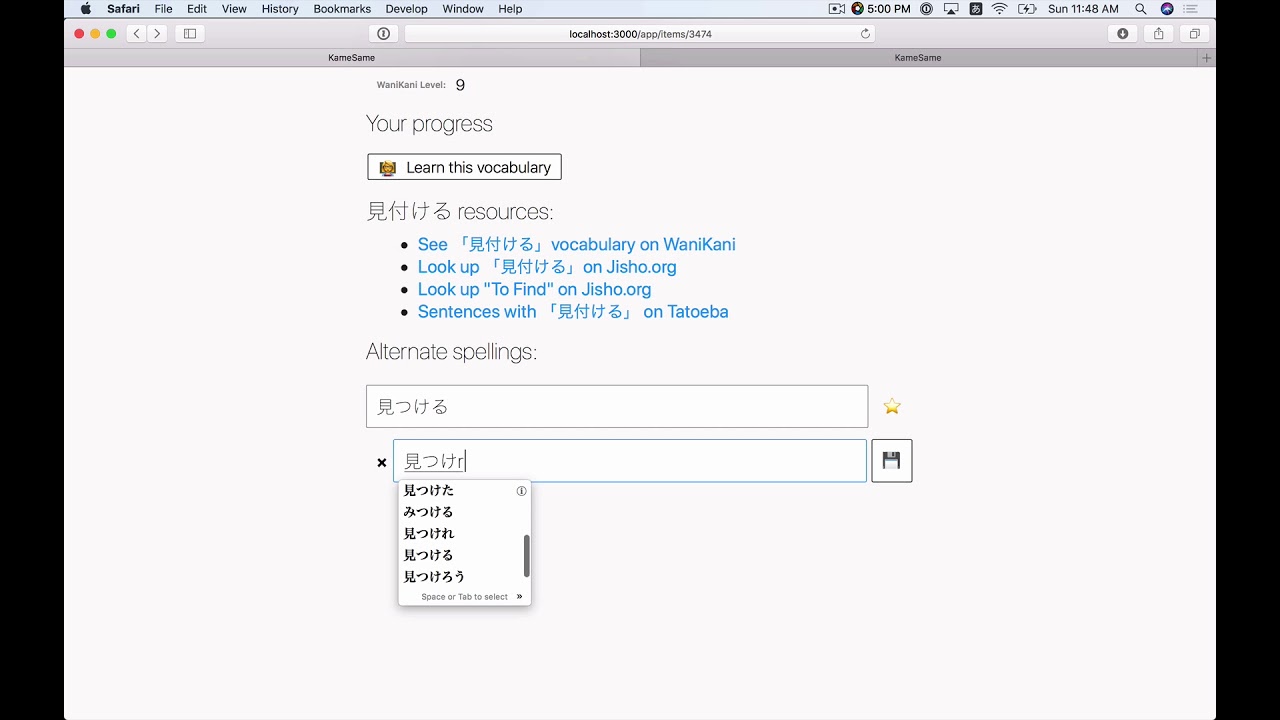Switch to the first KameSame tab
The height and width of the screenshot is (720, 1280).
352,58
